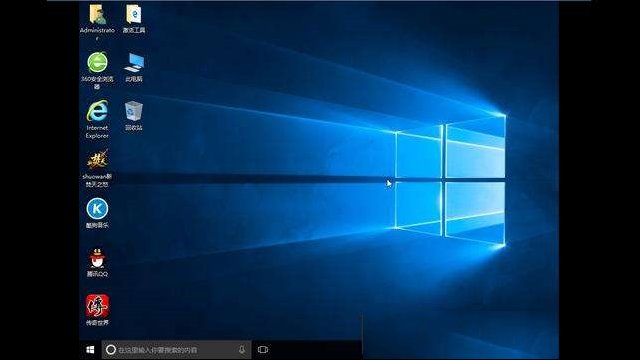Viewport: 640px width, 360px height.
Task: Select the 此电脑 computer icon
Action: [x=134, y=62]
